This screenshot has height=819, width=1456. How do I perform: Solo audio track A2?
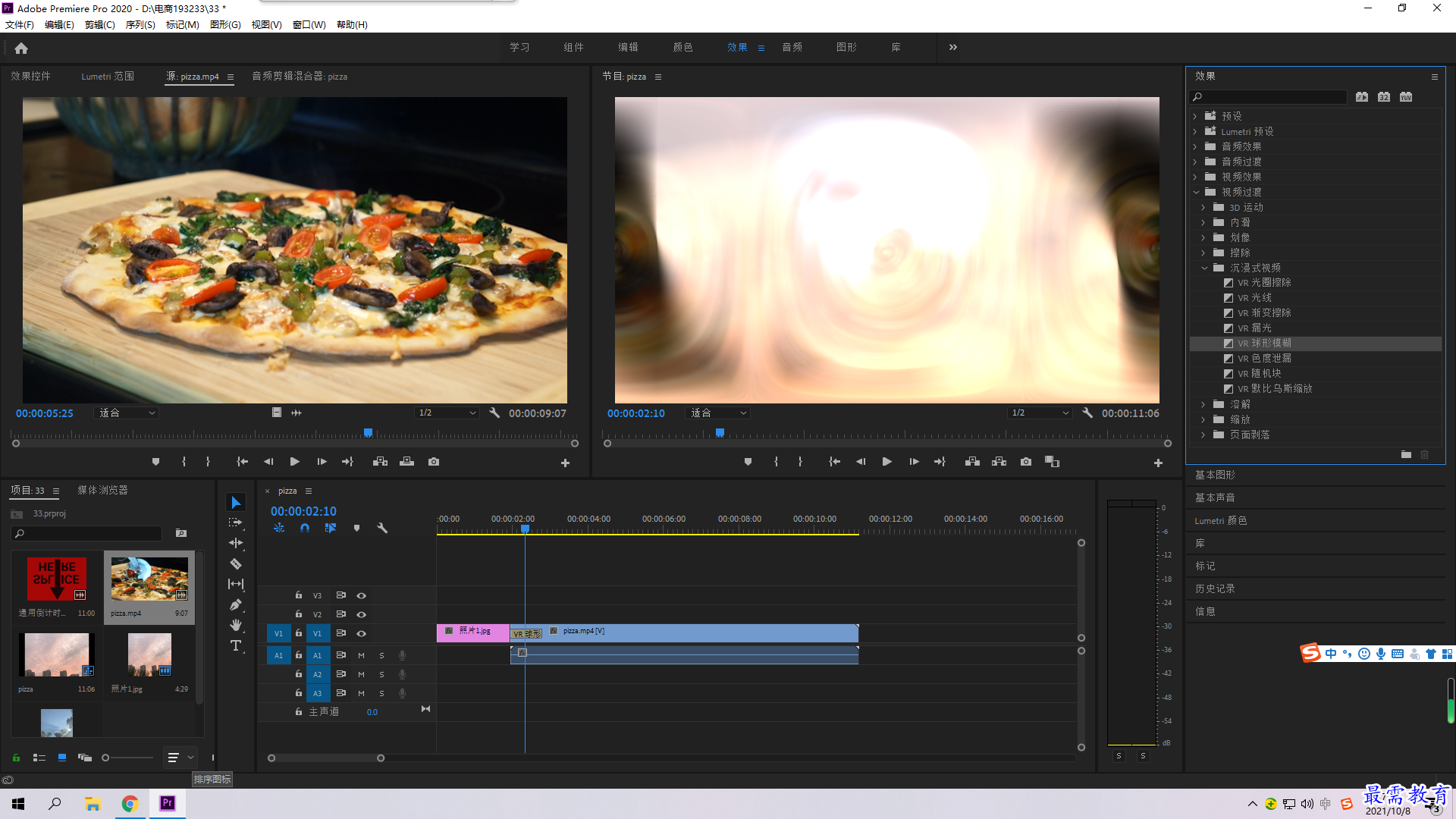381,674
